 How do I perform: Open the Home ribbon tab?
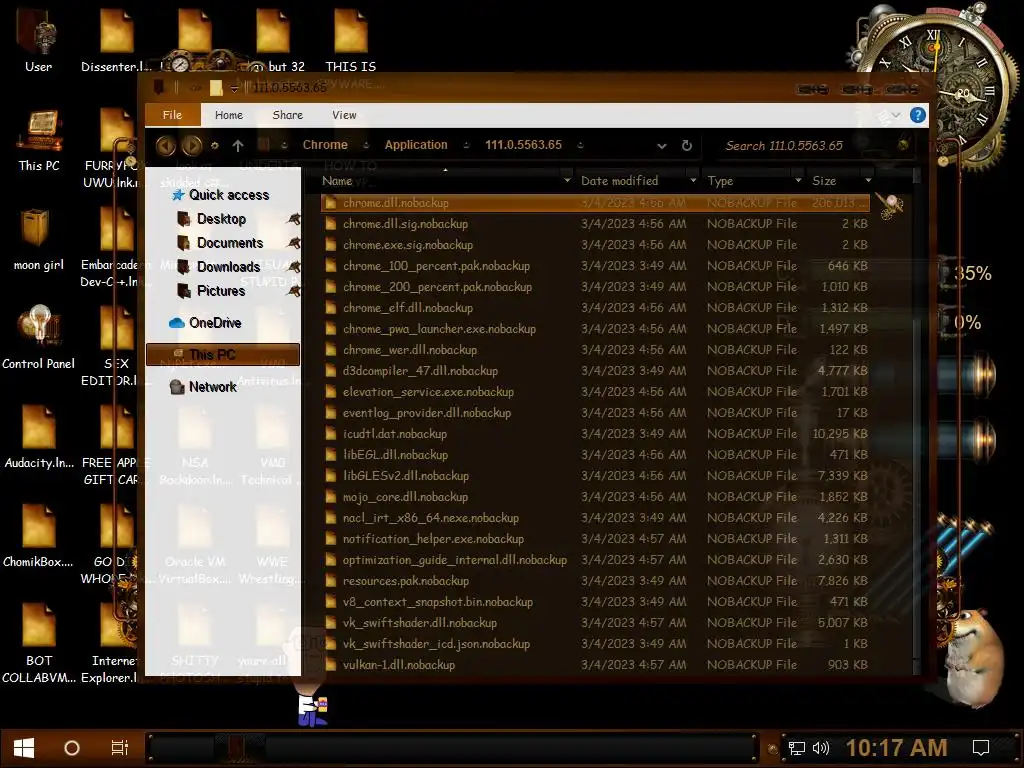tap(229, 115)
